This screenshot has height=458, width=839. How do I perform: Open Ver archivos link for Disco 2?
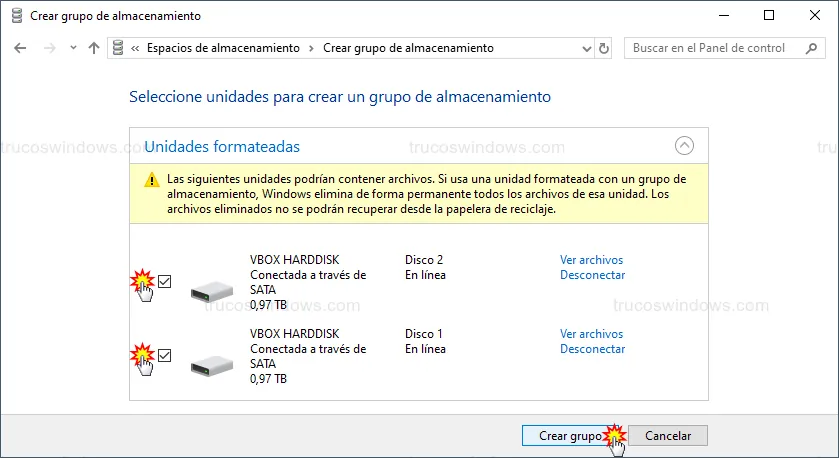[x=591, y=260]
